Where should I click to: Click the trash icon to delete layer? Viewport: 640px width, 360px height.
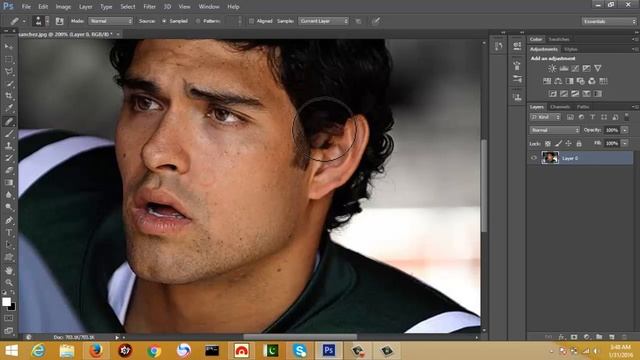click(624, 337)
